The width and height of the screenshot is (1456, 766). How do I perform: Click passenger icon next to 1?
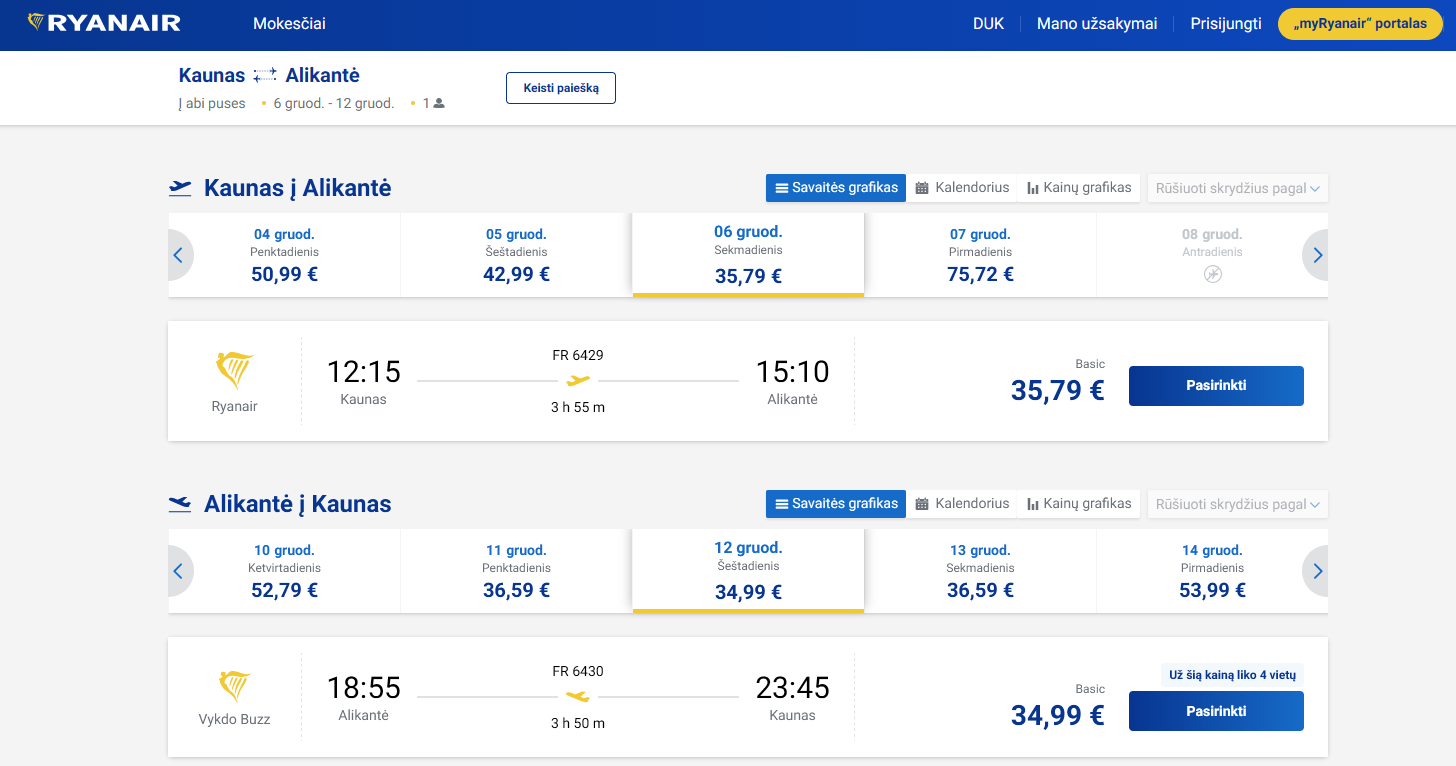tap(439, 103)
